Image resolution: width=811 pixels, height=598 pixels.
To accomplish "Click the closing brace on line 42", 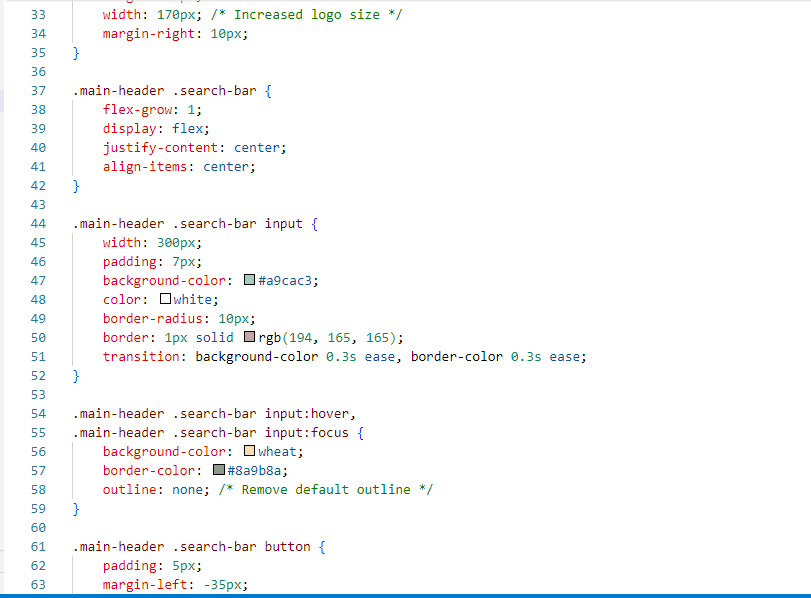I will pyautogui.click(x=76, y=186).
